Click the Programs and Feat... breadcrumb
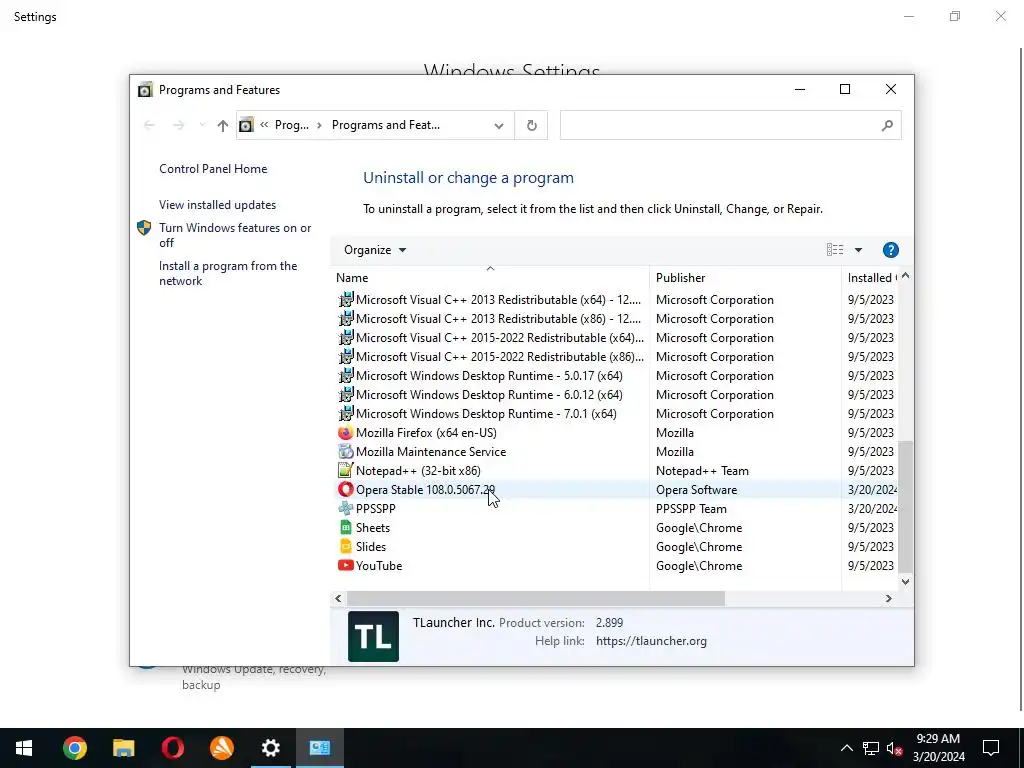The height and width of the screenshot is (768, 1024). coord(385,125)
